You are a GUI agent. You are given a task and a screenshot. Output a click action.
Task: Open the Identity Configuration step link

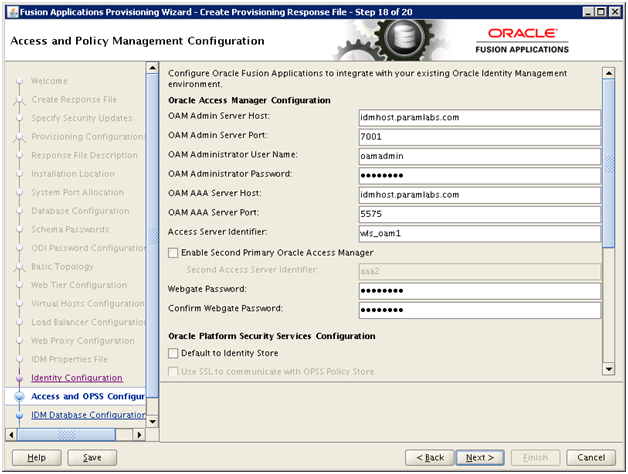pyautogui.click(x=77, y=378)
